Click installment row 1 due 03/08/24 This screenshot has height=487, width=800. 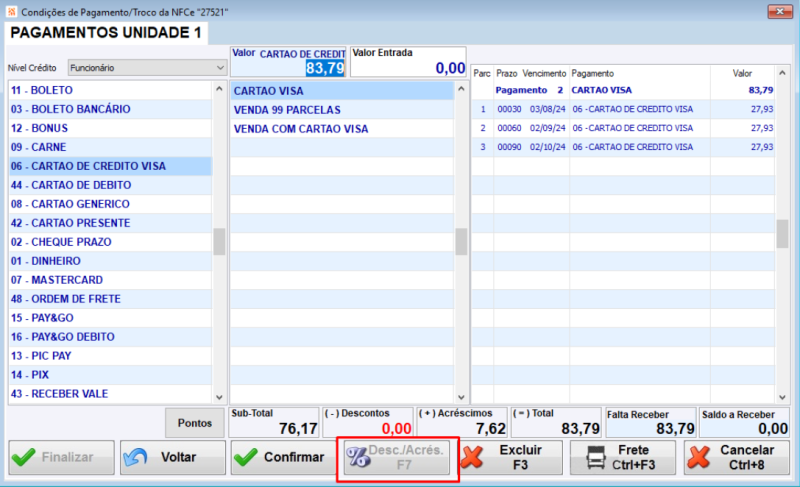pos(623,109)
